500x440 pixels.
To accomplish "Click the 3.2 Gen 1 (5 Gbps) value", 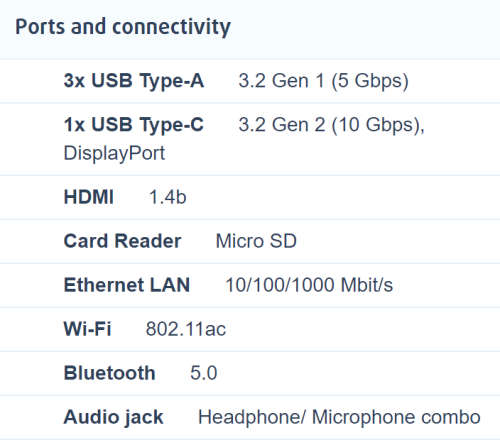I will (323, 81).
